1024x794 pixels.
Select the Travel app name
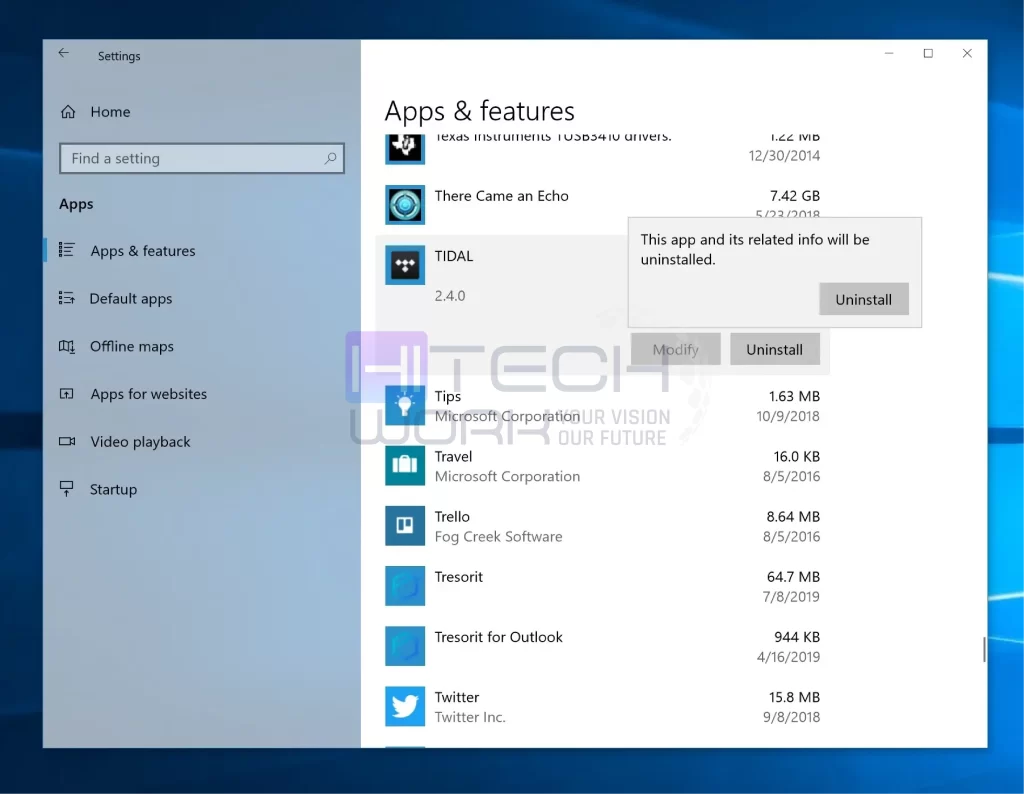(x=453, y=456)
